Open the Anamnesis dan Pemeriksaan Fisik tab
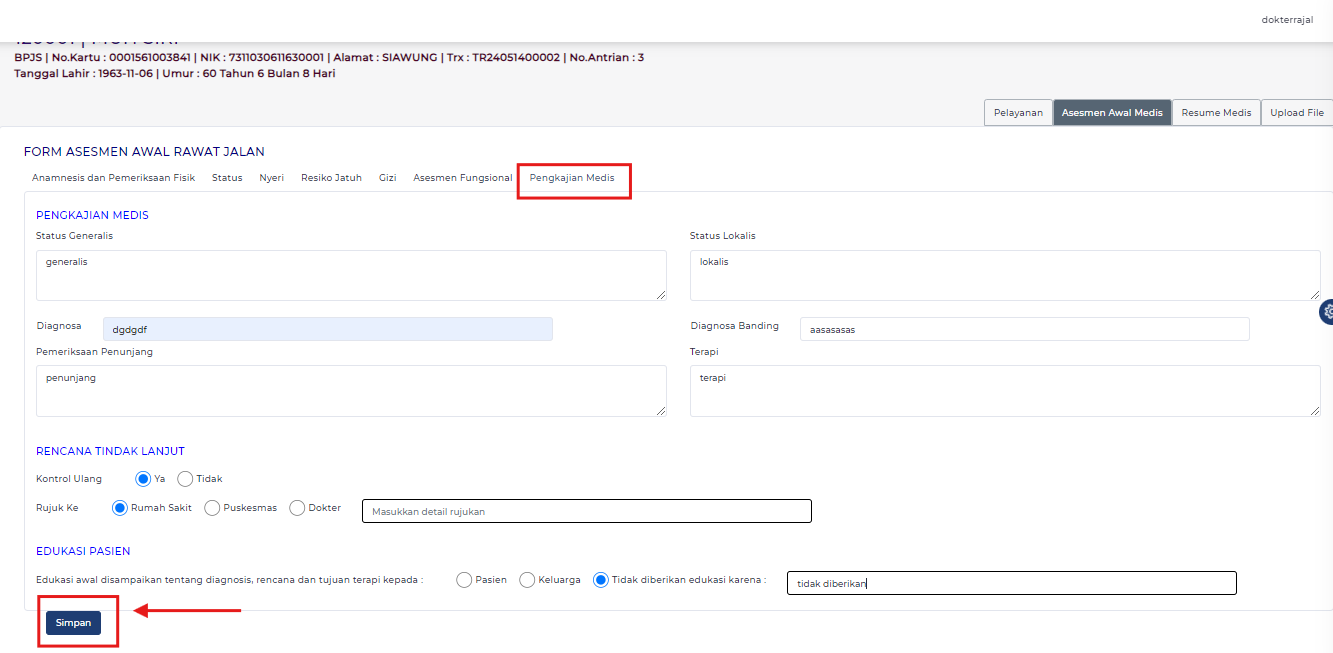1333x653 pixels. click(x=113, y=178)
